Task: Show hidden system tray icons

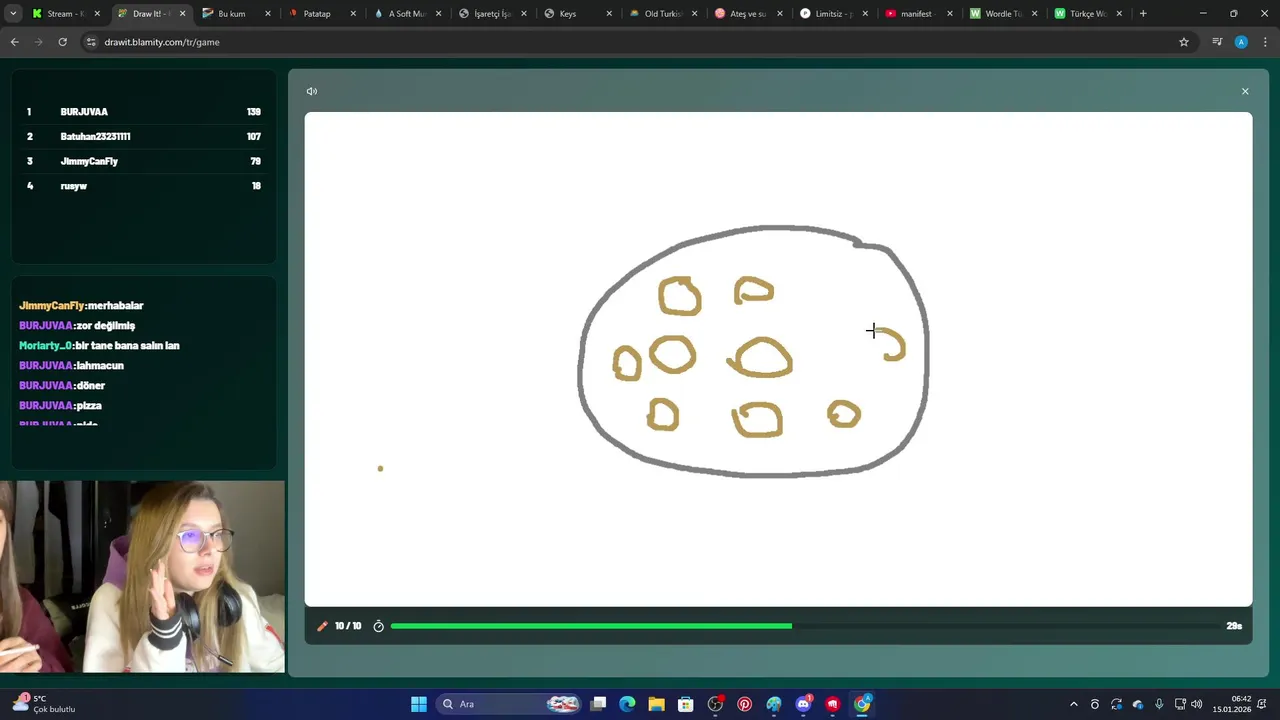Action: (1074, 704)
